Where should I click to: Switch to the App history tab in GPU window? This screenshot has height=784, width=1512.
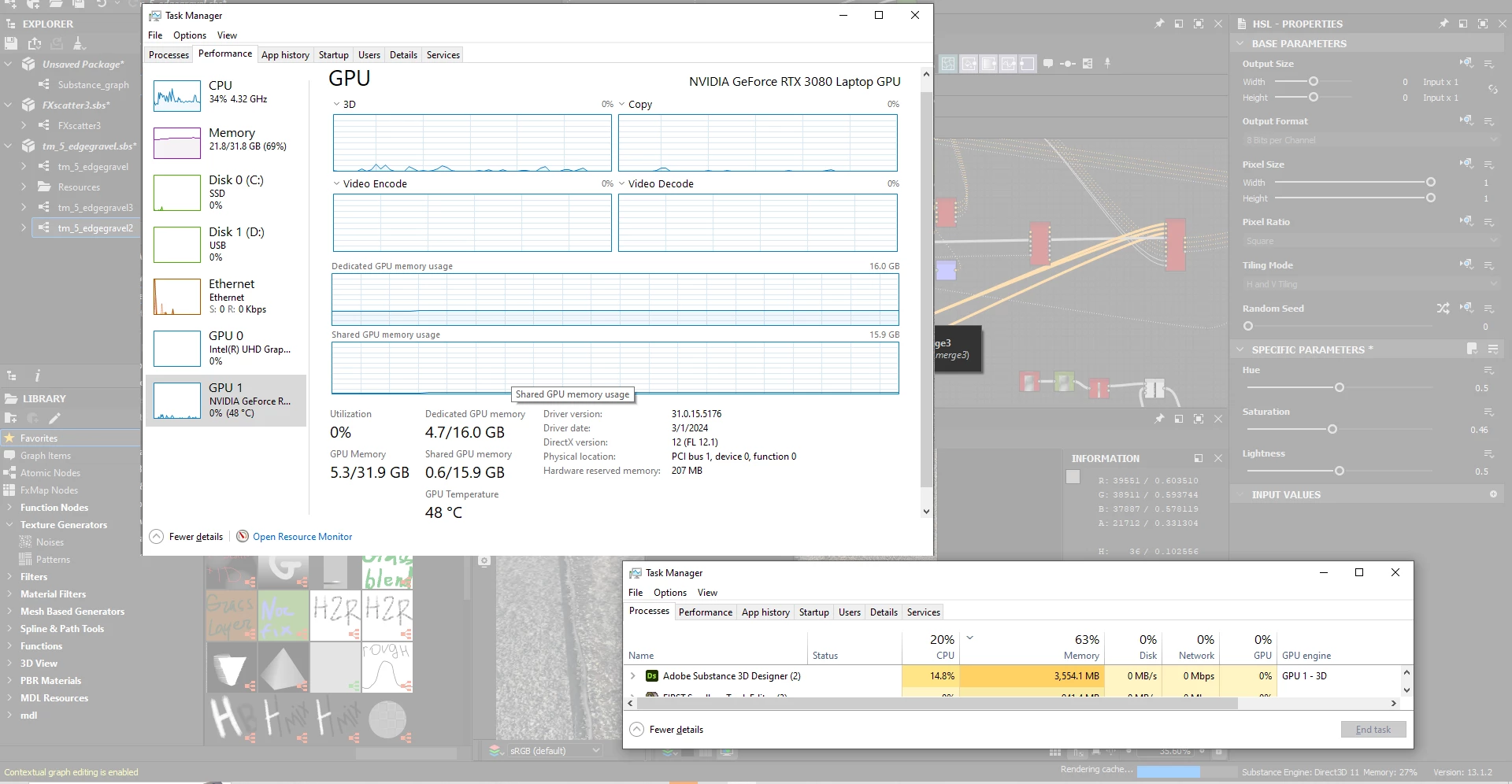pos(285,55)
